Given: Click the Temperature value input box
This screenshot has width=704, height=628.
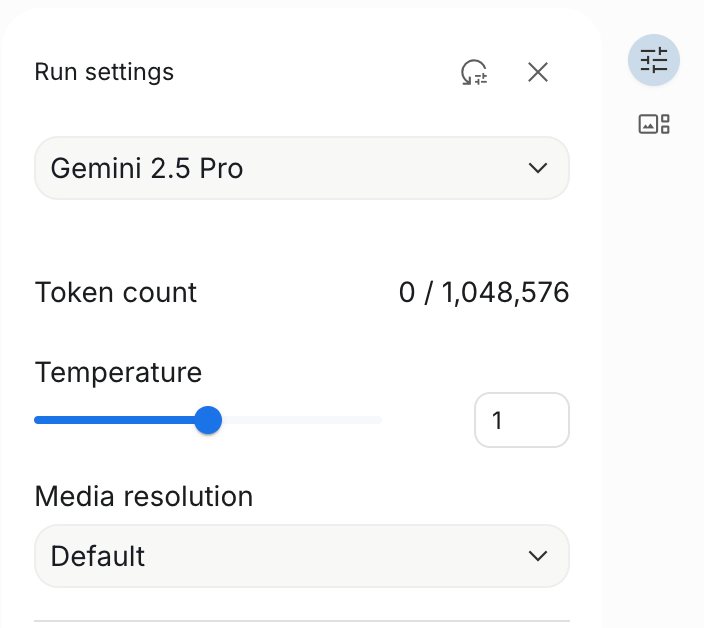Looking at the screenshot, I should (x=522, y=420).
